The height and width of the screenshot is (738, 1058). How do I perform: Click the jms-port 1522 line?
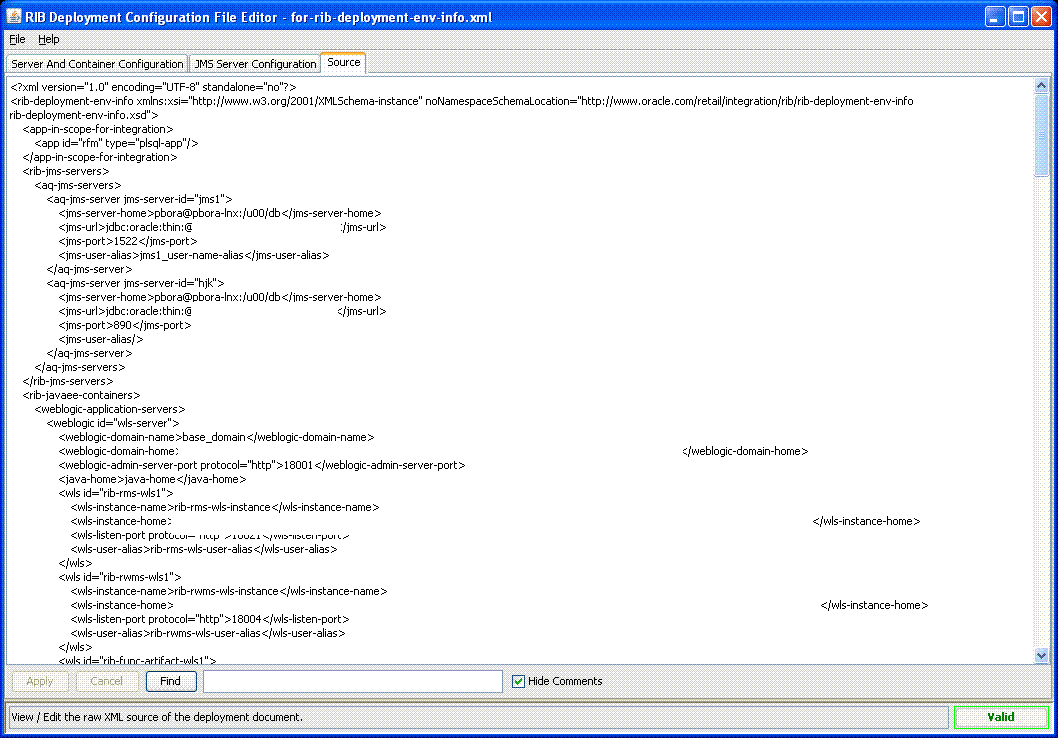point(128,241)
